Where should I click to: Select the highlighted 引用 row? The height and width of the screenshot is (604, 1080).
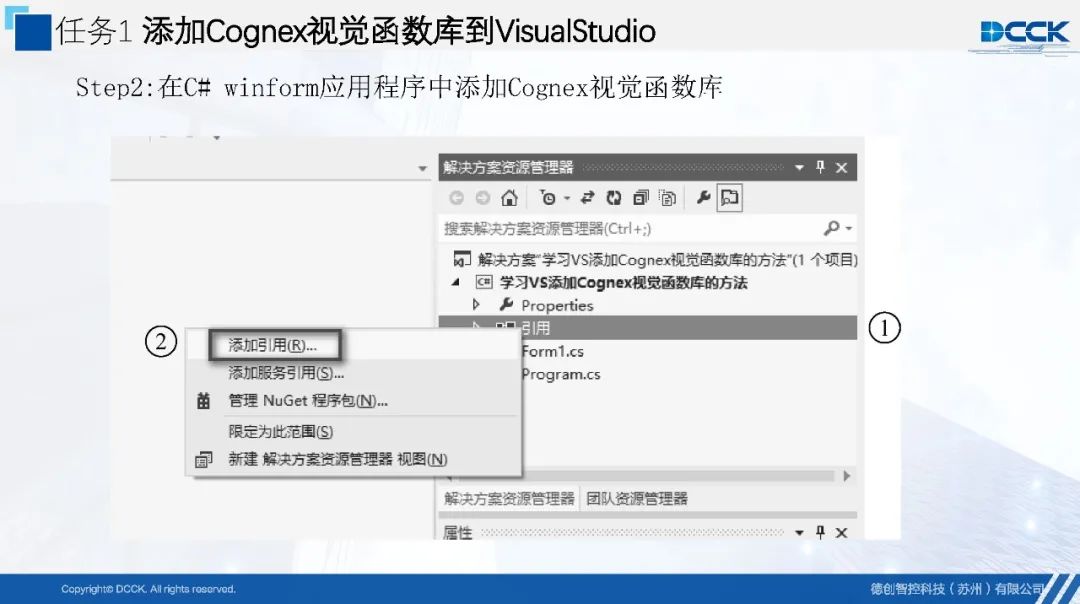[x=647, y=328]
